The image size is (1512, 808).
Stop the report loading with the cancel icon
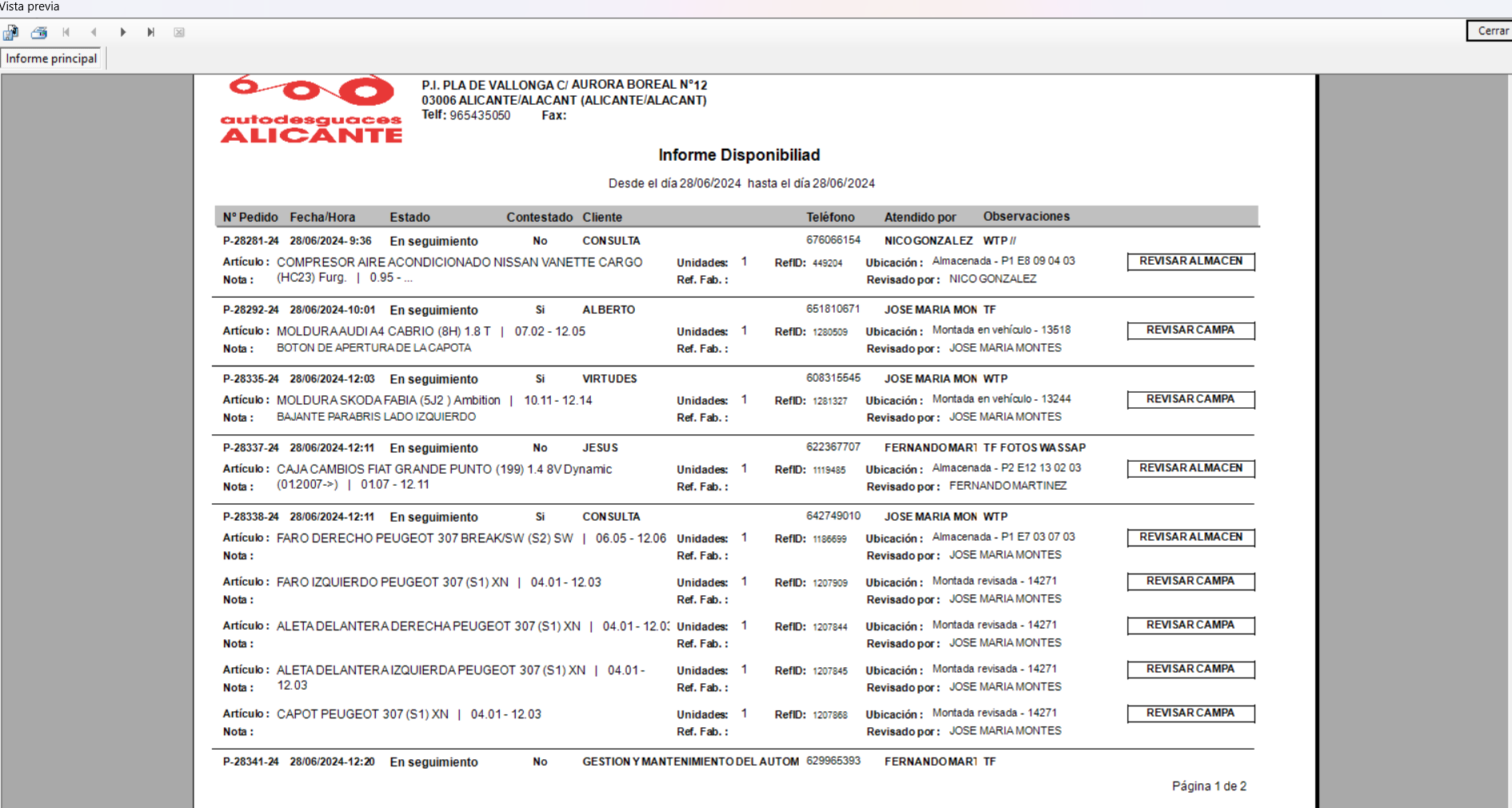tap(179, 32)
